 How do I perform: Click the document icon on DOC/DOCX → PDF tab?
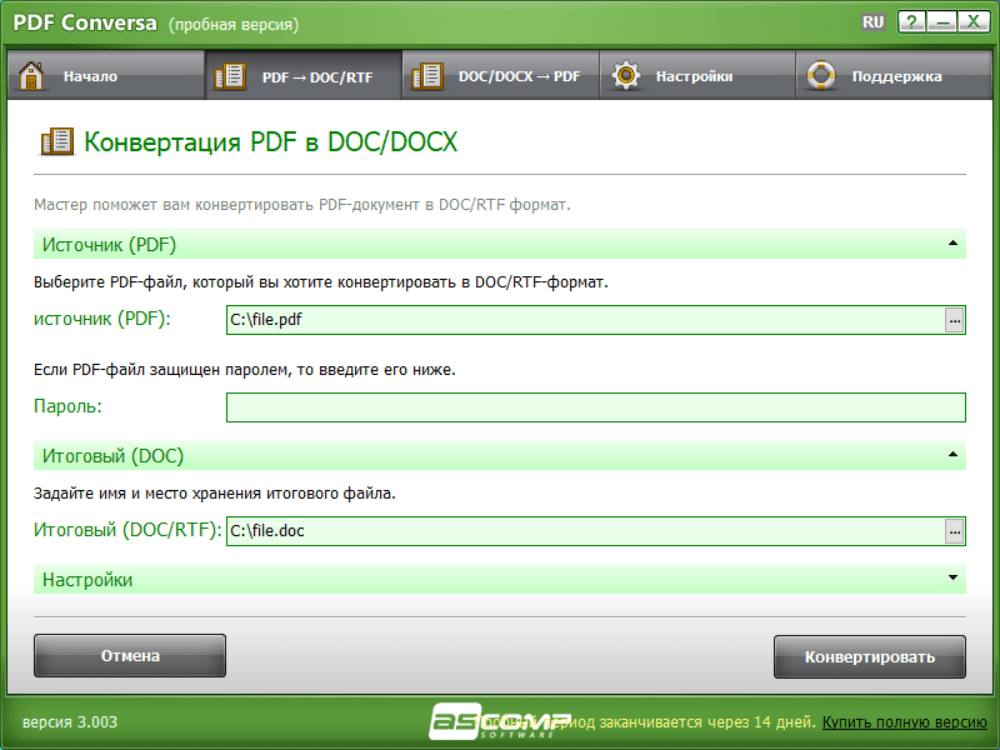pyautogui.click(x=427, y=77)
